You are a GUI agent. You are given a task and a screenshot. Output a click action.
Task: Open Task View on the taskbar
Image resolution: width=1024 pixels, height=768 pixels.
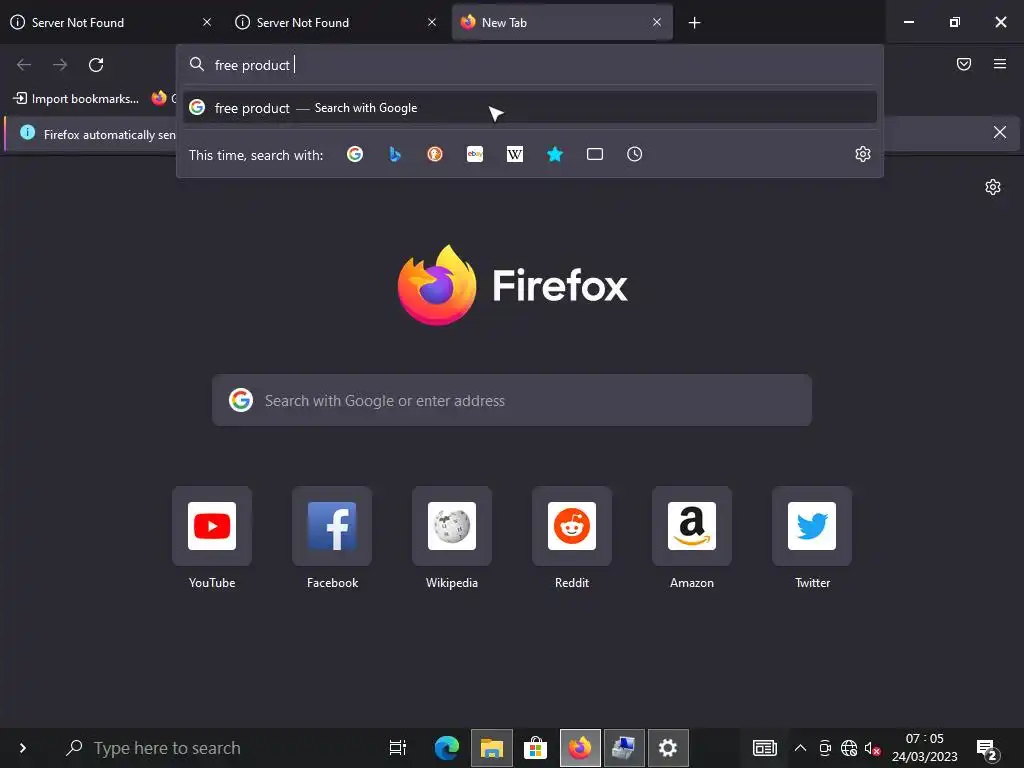pos(397,748)
